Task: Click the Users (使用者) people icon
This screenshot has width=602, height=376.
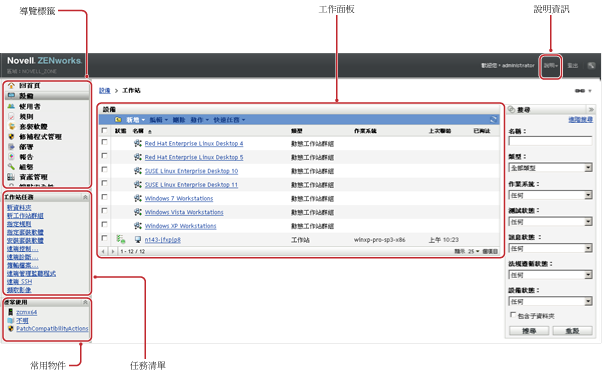Action: 12,106
